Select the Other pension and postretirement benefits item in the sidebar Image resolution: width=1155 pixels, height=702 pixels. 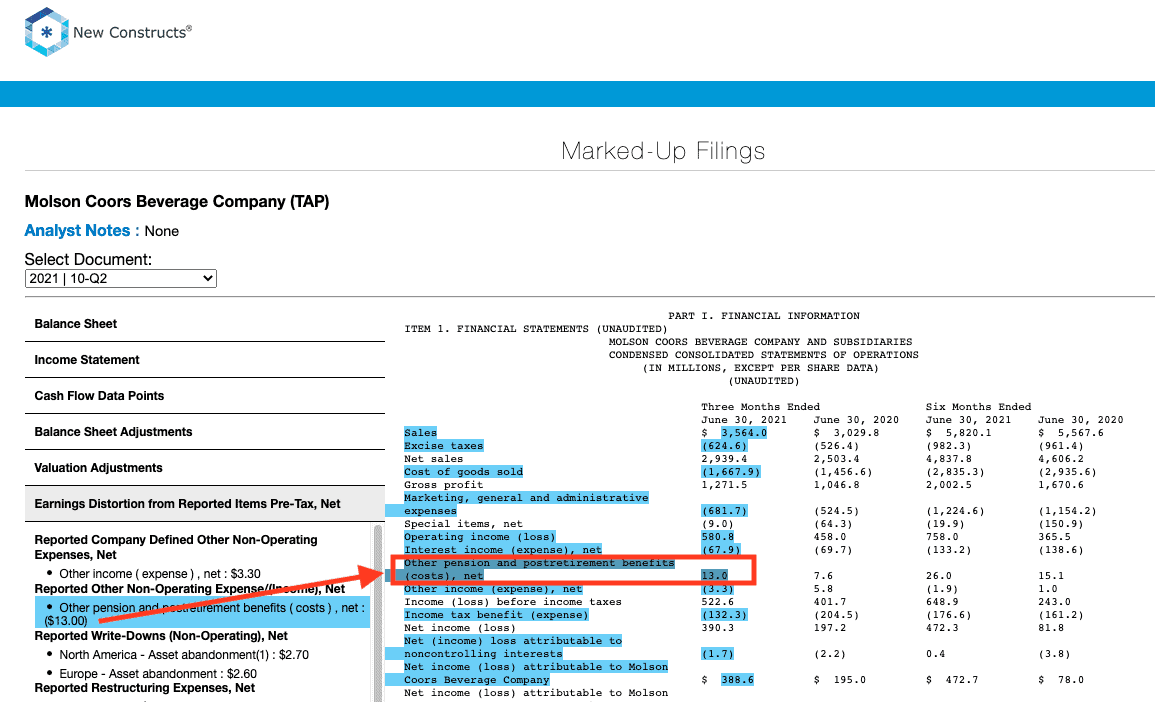[203, 614]
